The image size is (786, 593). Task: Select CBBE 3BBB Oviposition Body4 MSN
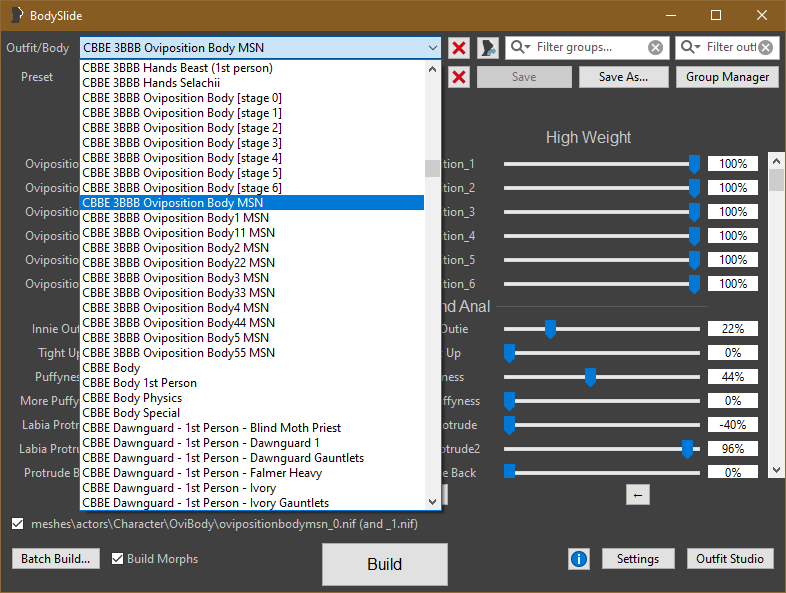[x=252, y=308]
